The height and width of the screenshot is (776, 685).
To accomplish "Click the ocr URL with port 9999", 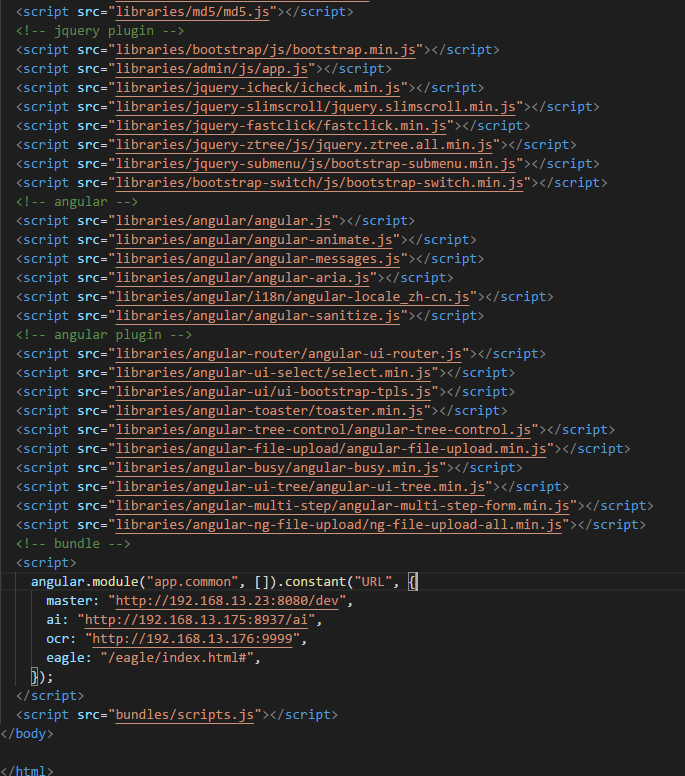I will [x=194, y=638].
